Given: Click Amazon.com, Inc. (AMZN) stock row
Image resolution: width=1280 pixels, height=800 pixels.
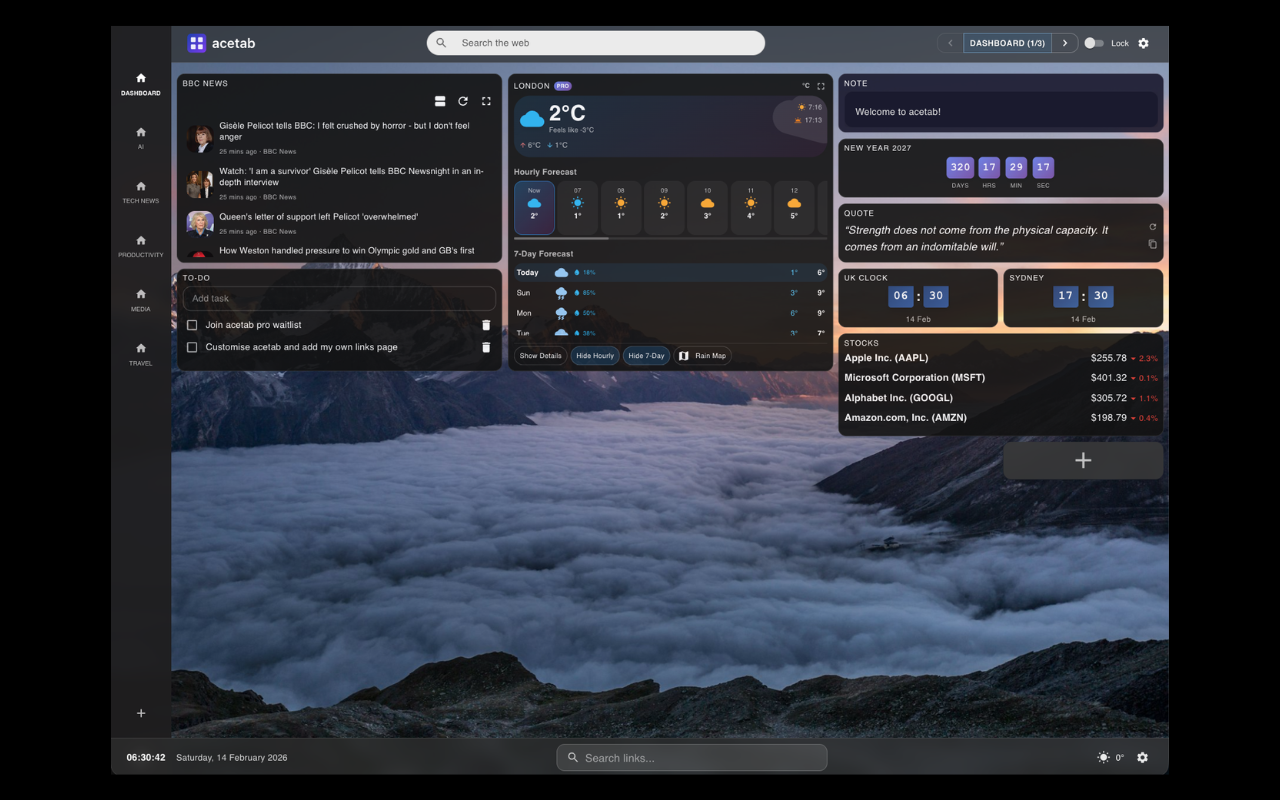Looking at the screenshot, I should coord(1001,418).
